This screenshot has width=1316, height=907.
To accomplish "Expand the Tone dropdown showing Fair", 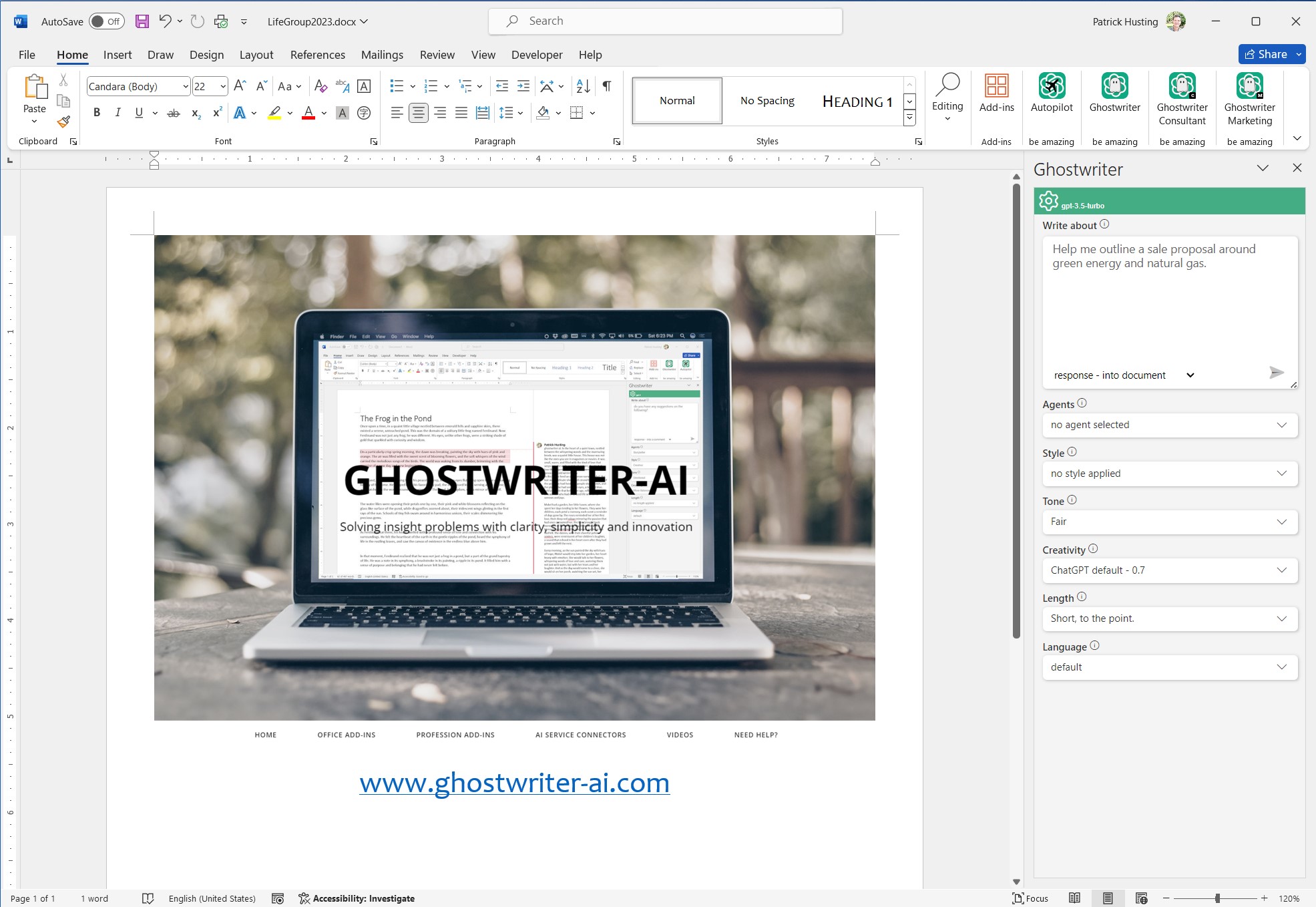I will pos(1169,522).
